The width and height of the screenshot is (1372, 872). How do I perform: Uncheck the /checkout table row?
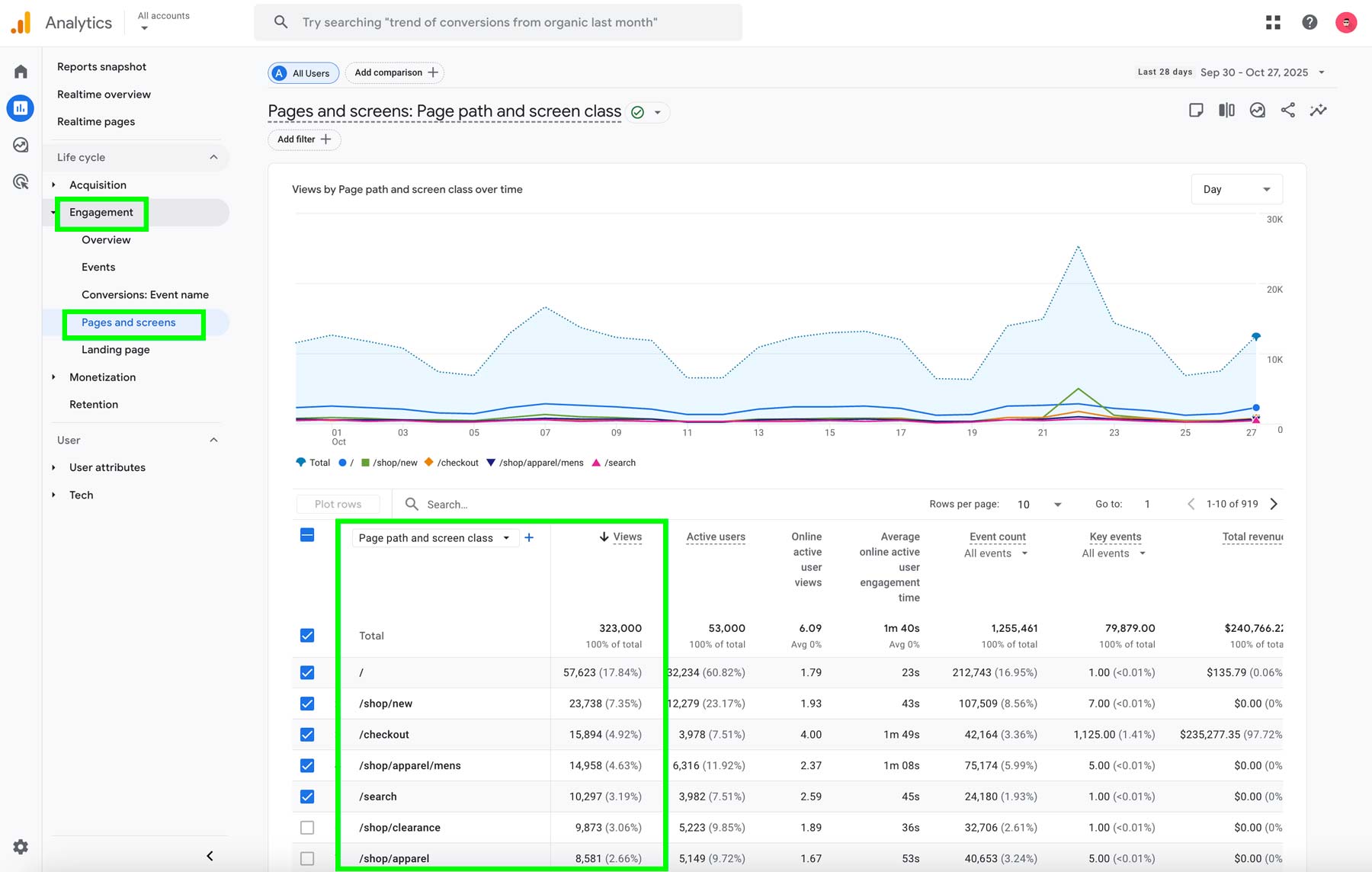[307, 734]
